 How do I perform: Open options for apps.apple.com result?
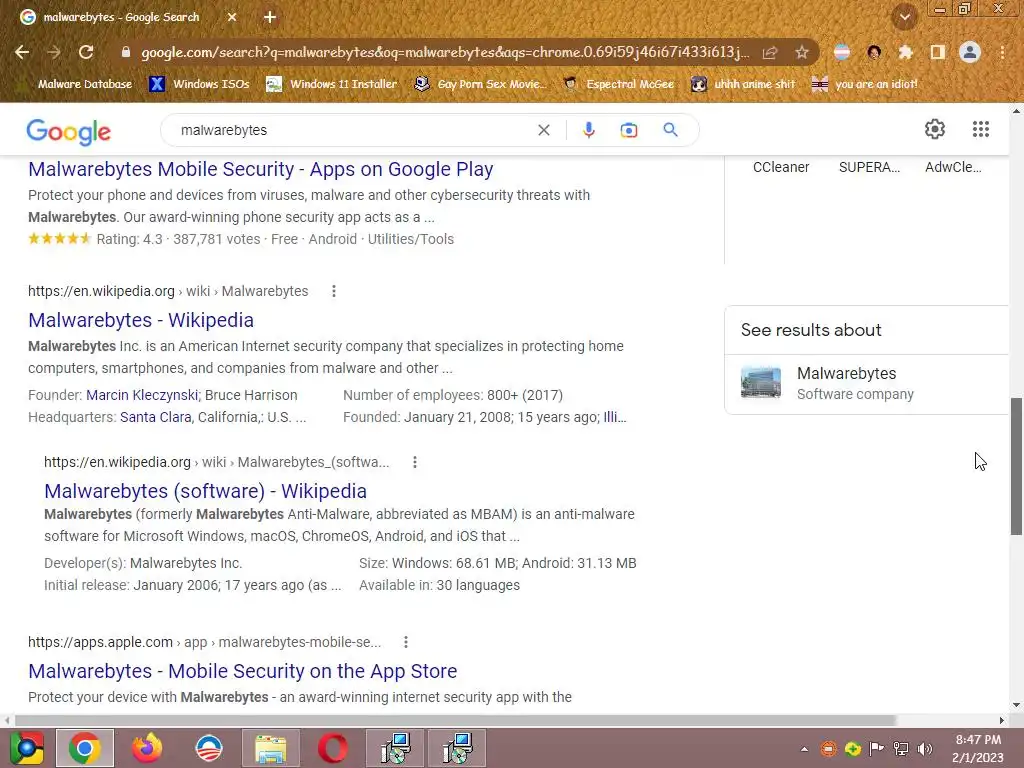(406, 642)
